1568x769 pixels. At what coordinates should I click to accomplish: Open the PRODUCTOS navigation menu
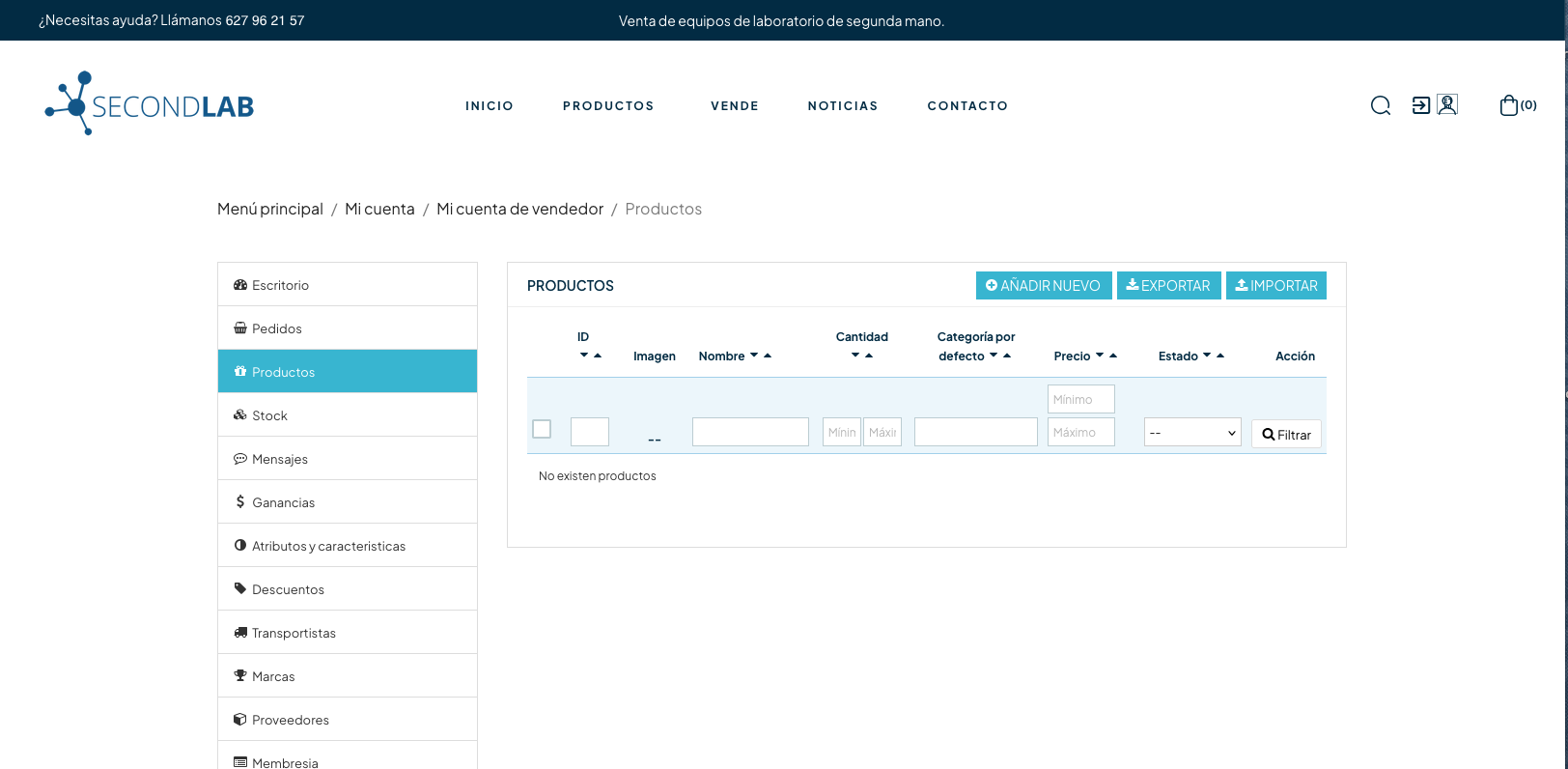tap(608, 106)
